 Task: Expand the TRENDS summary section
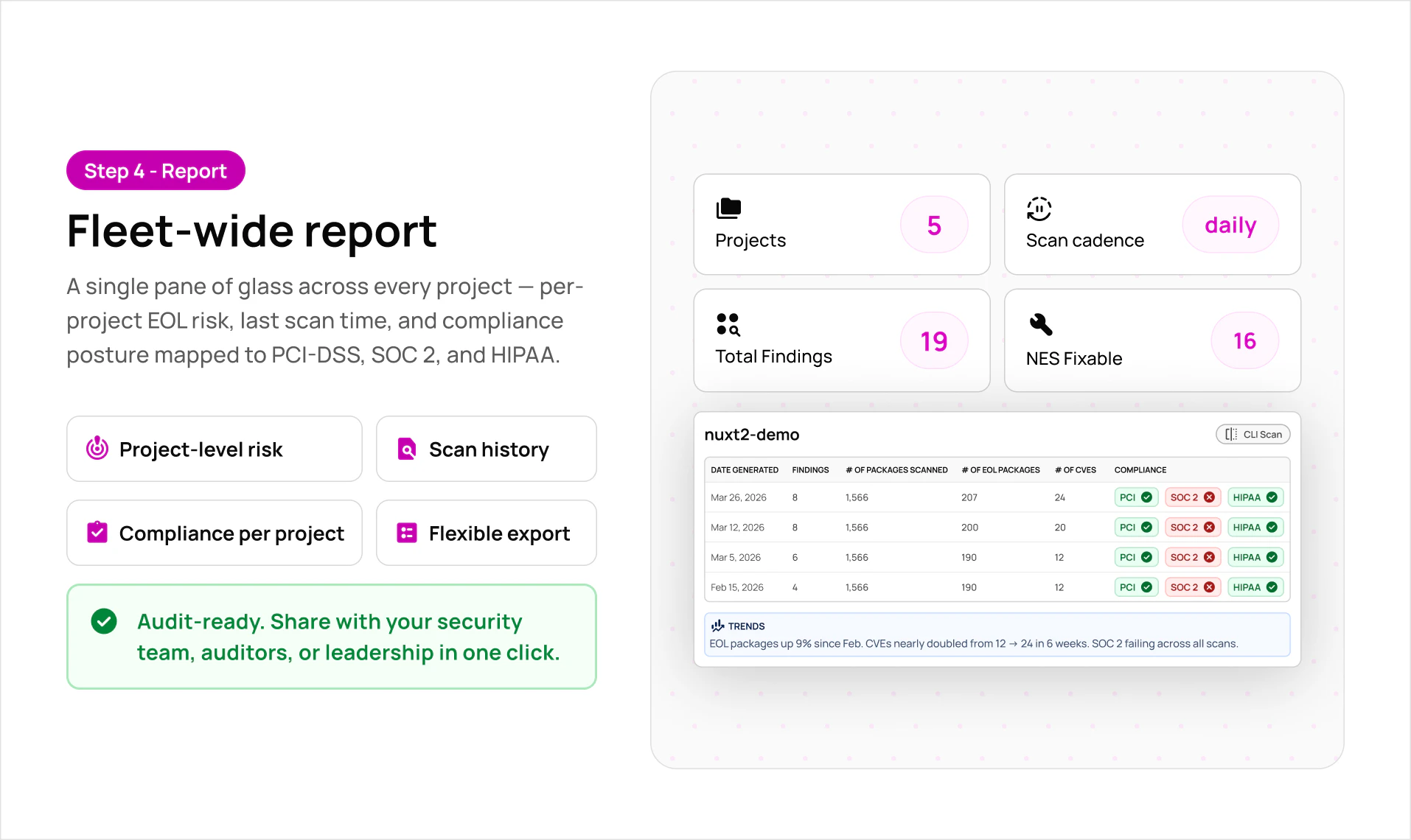pyautogui.click(x=746, y=626)
